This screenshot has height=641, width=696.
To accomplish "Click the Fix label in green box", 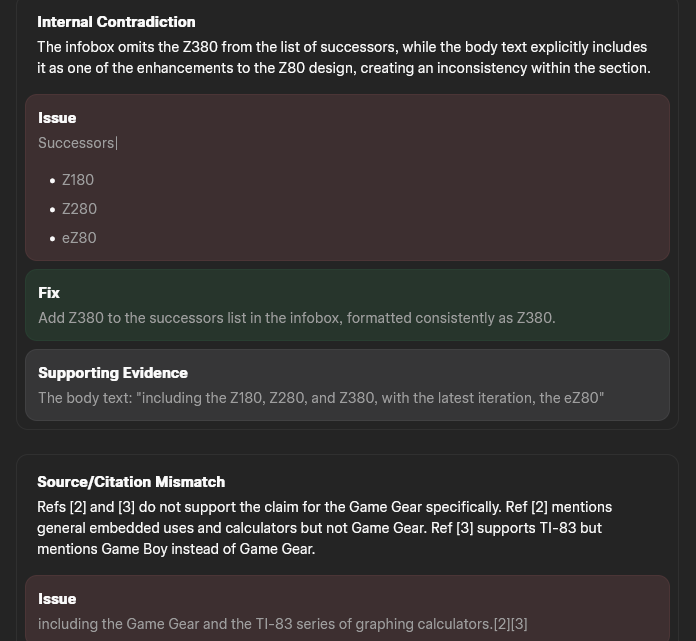I will [x=49, y=293].
